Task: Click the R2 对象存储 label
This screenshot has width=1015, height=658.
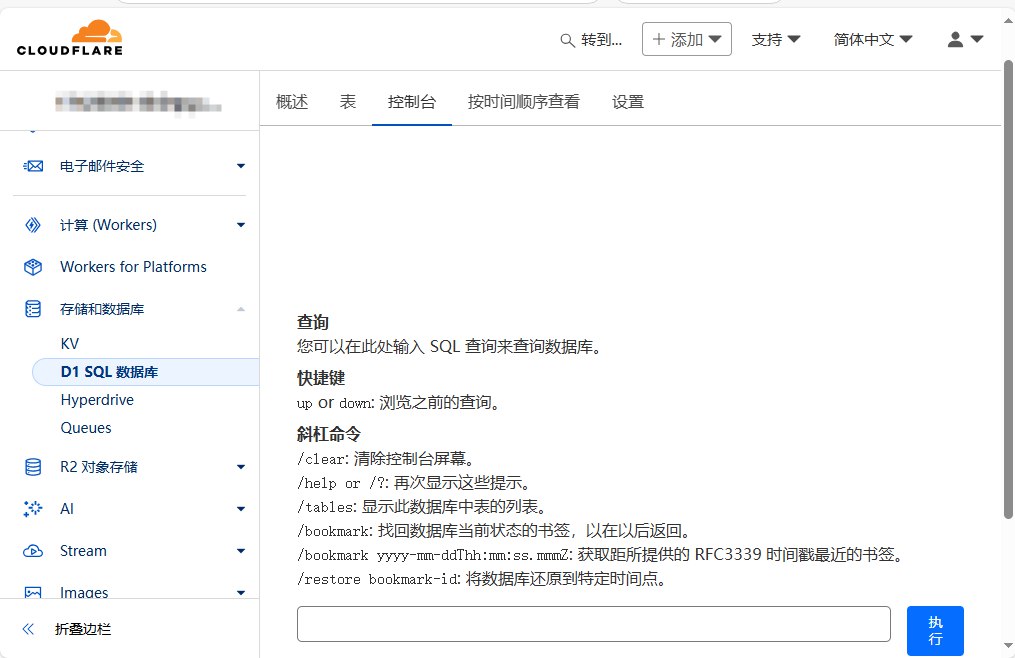Action: tap(99, 467)
